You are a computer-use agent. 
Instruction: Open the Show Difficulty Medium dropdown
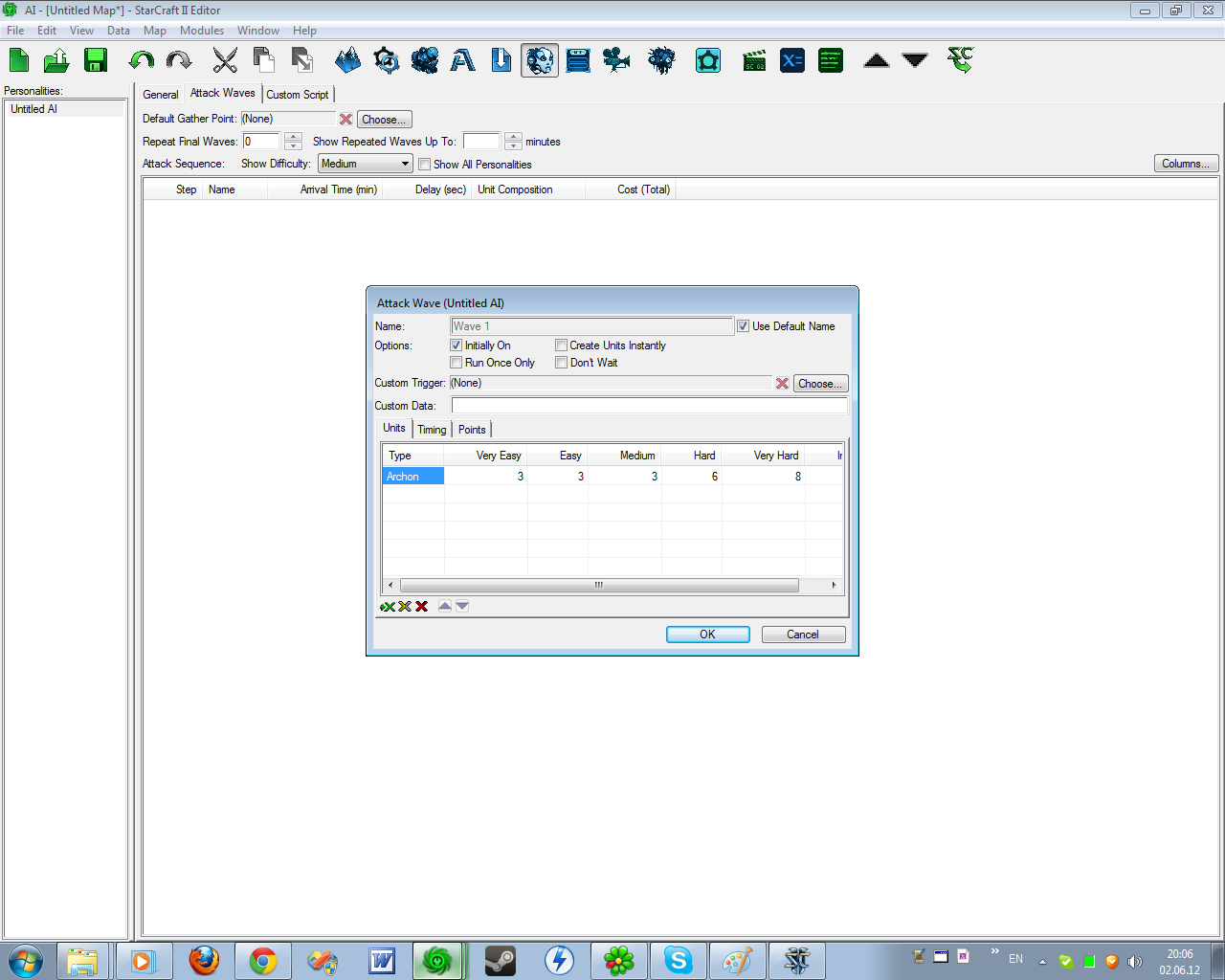pos(366,164)
